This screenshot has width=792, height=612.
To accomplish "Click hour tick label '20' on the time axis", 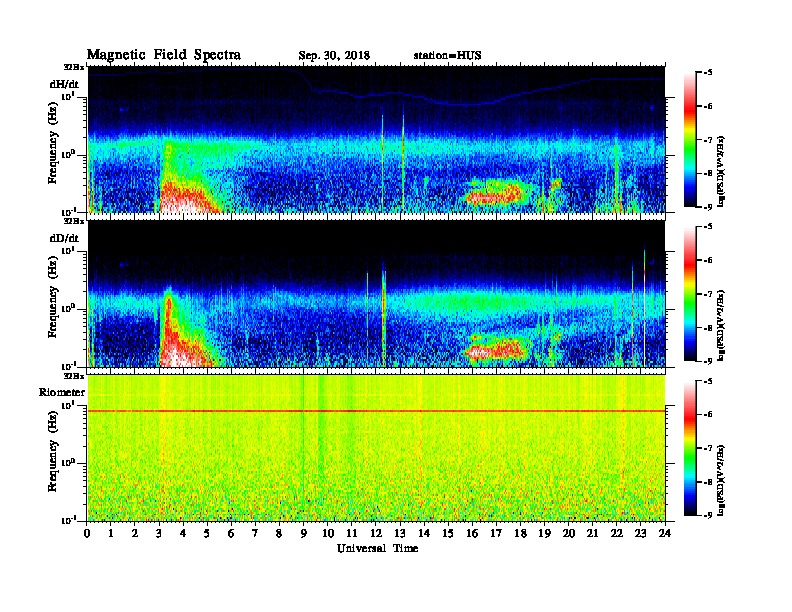I will [568, 534].
